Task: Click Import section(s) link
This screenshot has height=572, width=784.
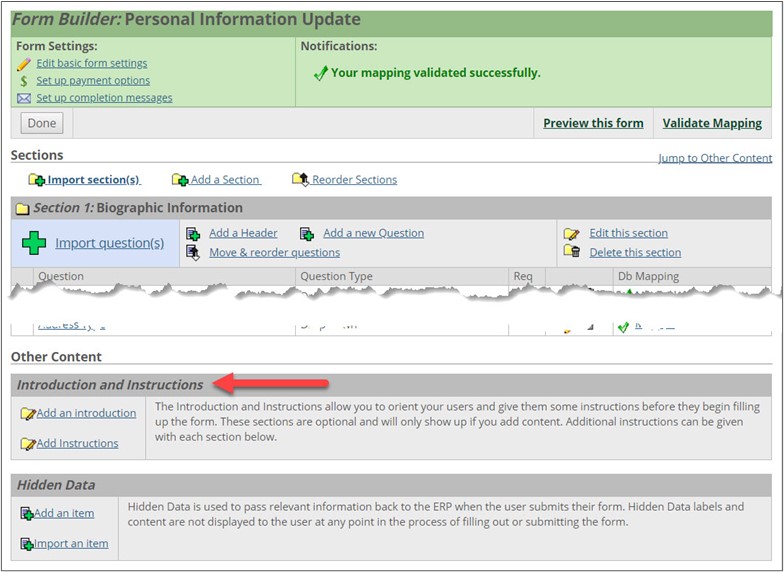Action: tap(94, 180)
